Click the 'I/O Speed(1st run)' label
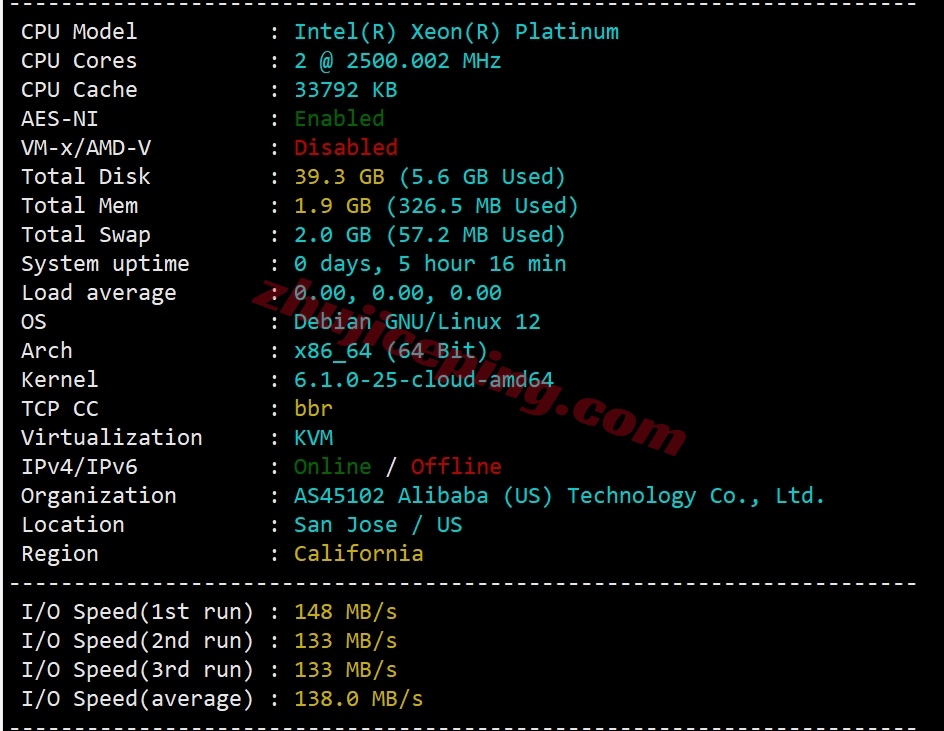This screenshot has width=944, height=731. click(x=137, y=612)
